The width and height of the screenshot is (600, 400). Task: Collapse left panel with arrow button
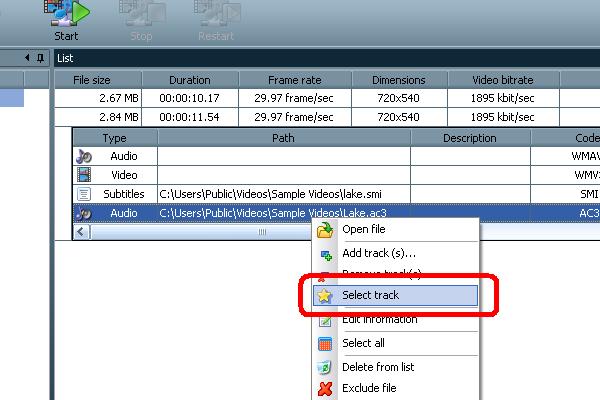(x=27, y=58)
